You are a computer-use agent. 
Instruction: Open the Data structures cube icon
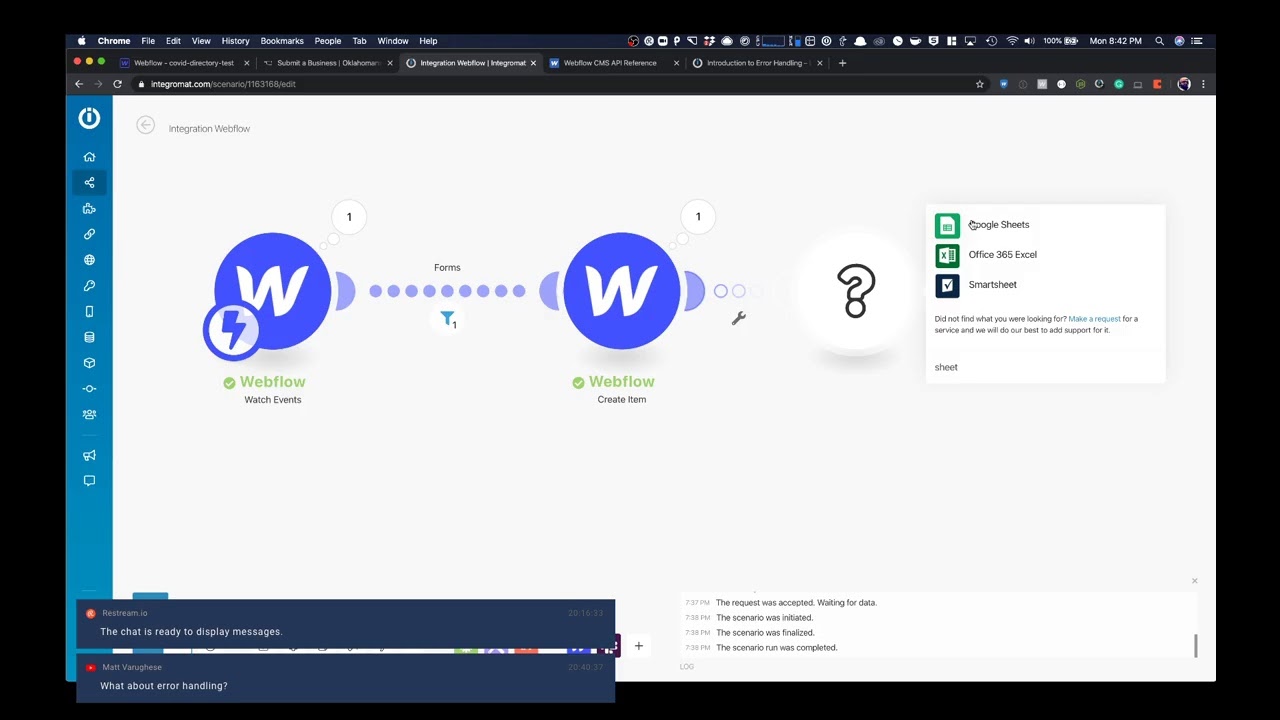click(89, 363)
